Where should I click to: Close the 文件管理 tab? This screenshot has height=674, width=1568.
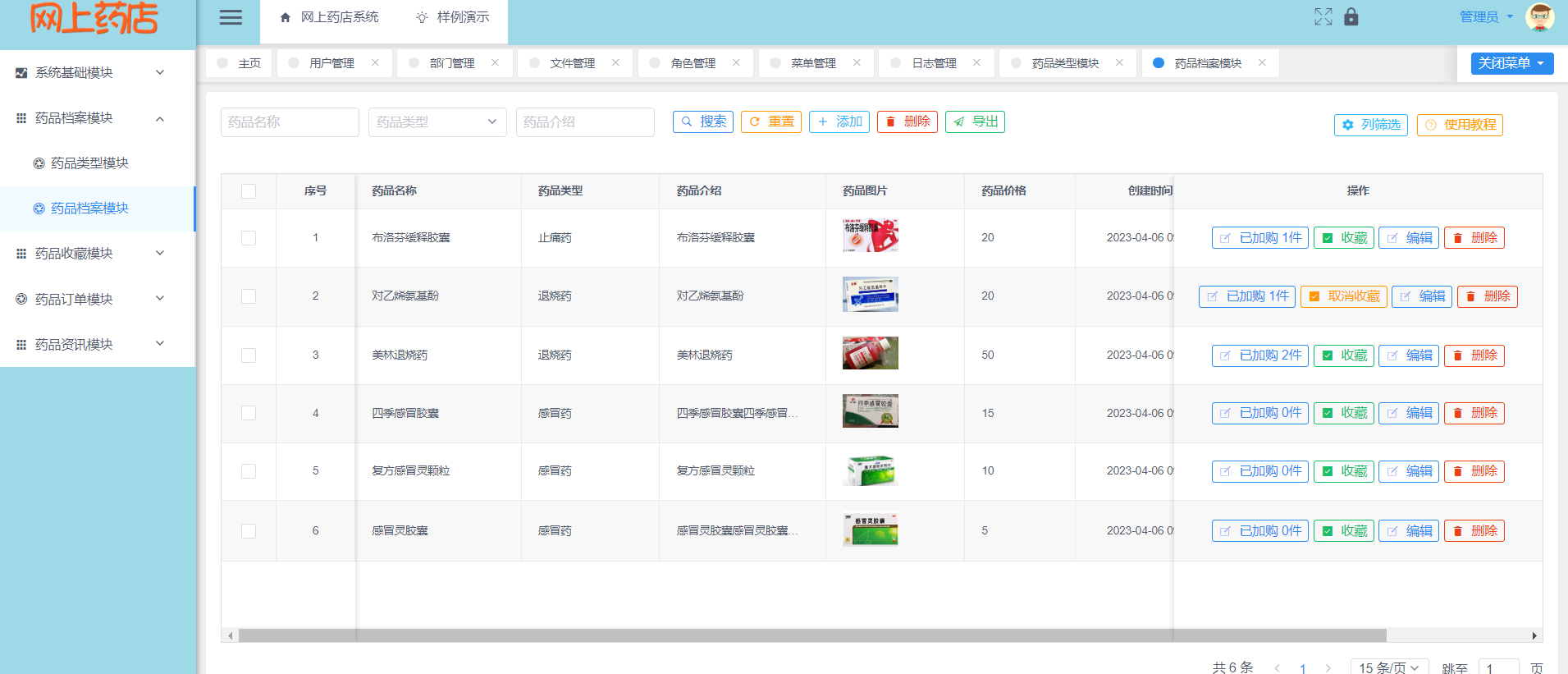(615, 62)
